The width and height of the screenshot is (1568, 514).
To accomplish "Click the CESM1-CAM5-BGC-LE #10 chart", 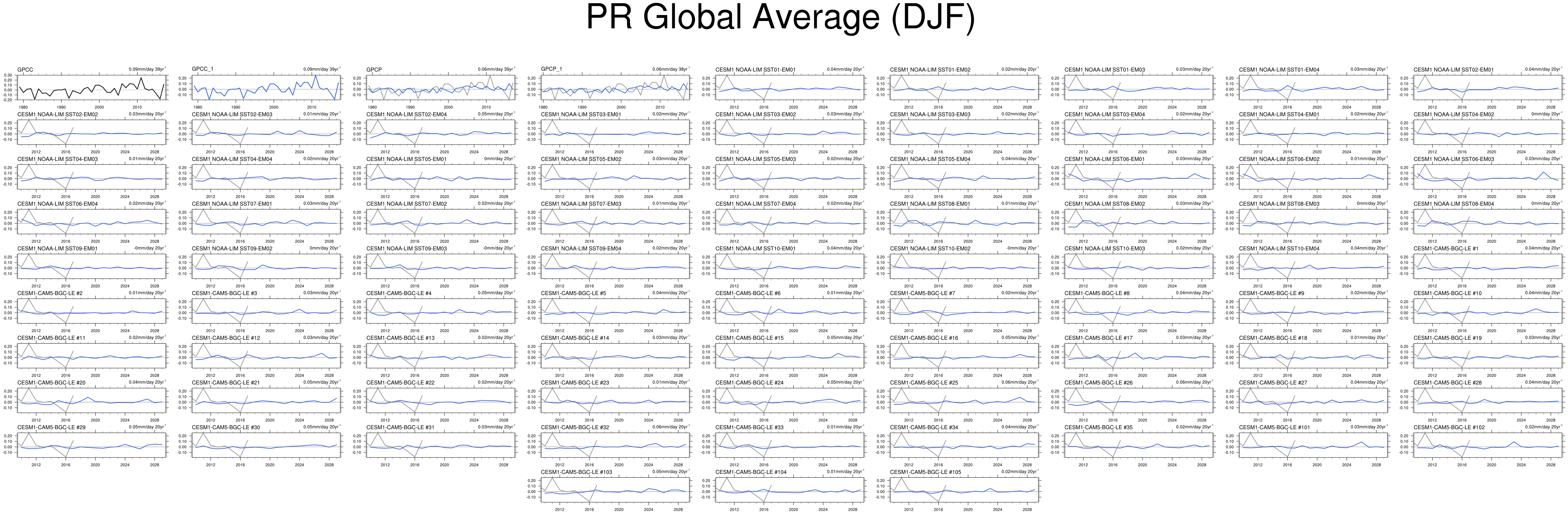I will pos(1488,310).
